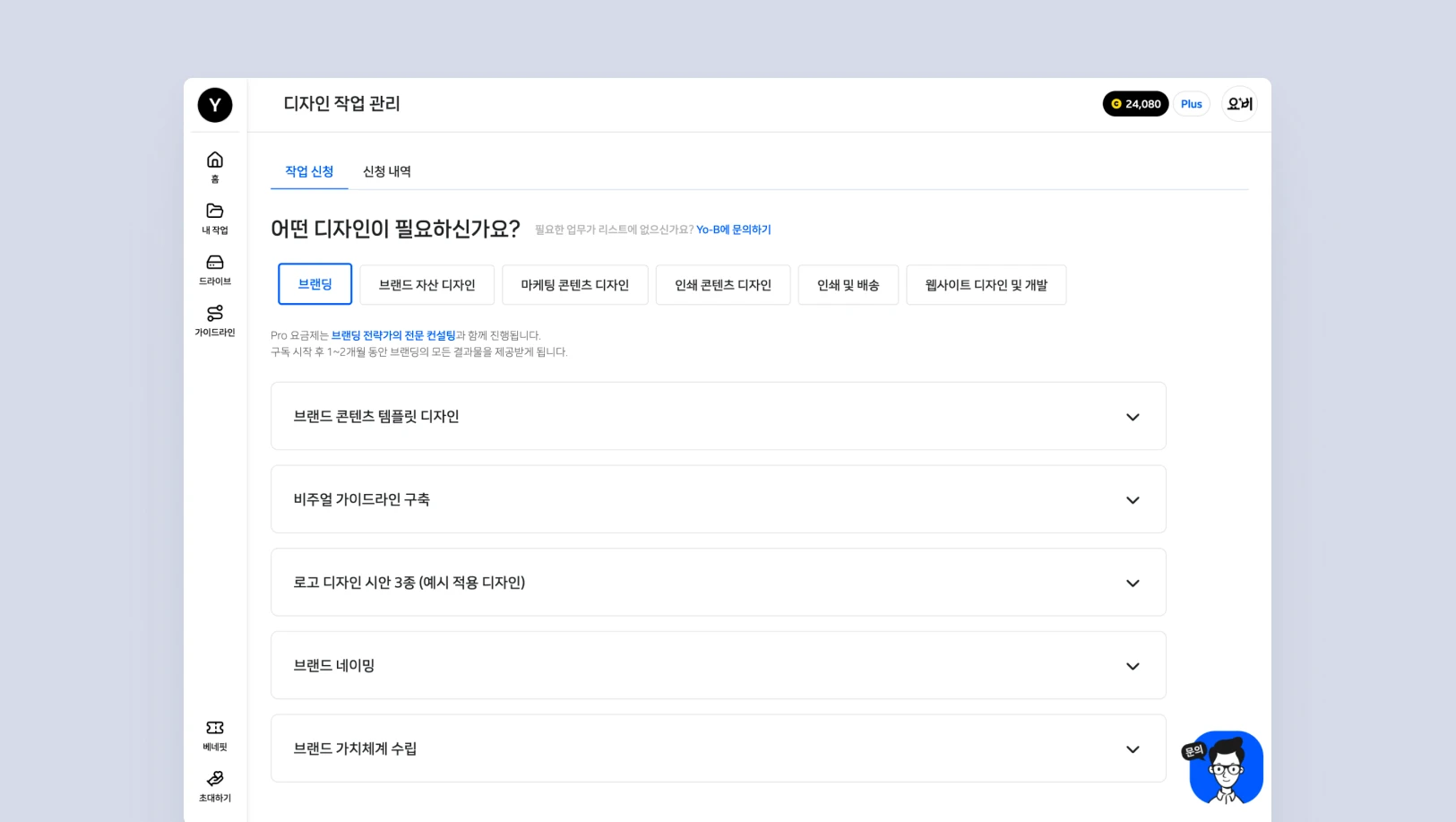Click the 브랜드 콘텐츠 템플릿 디자인 title text
Viewport: 1456px width, 822px height.
(x=376, y=416)
